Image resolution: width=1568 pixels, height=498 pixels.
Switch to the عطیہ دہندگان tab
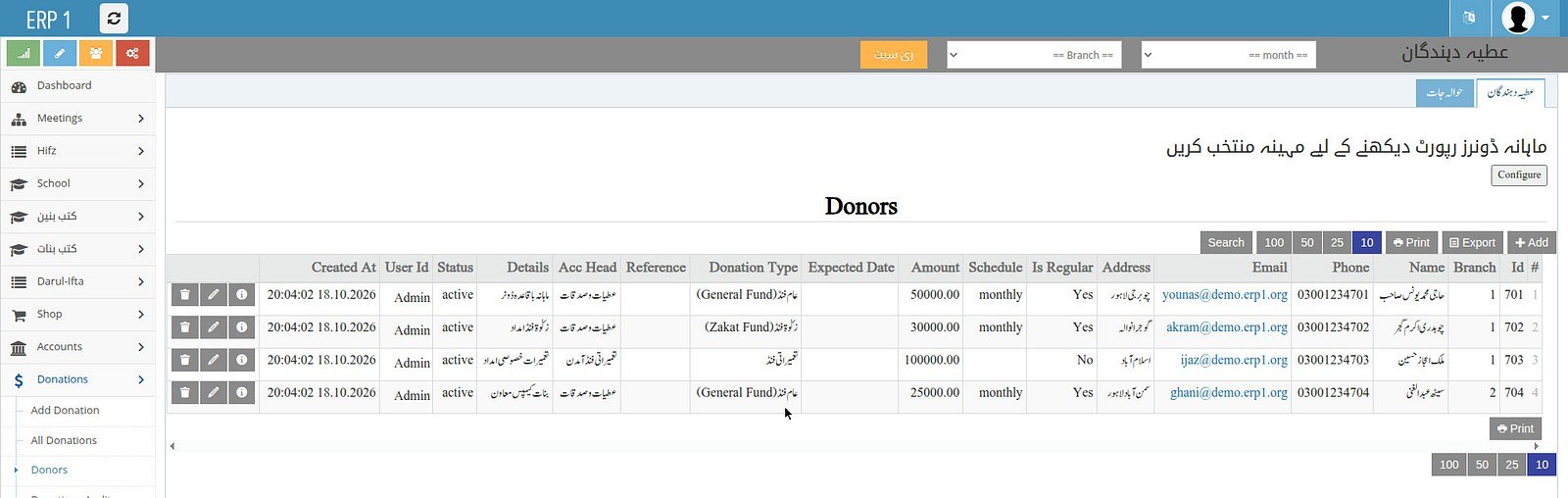click(x=1510, y=93)
